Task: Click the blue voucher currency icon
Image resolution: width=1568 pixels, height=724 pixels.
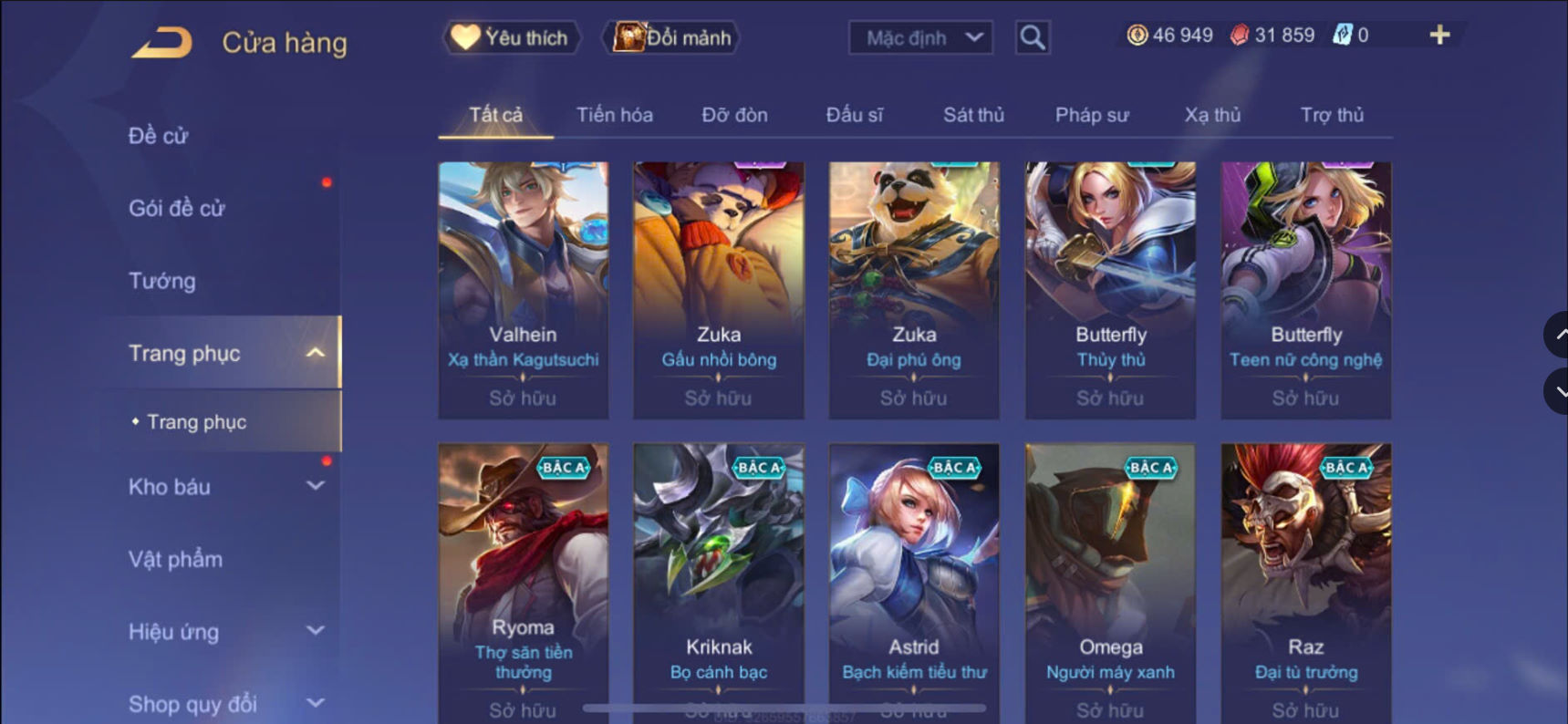Action: coord(1342,36)
